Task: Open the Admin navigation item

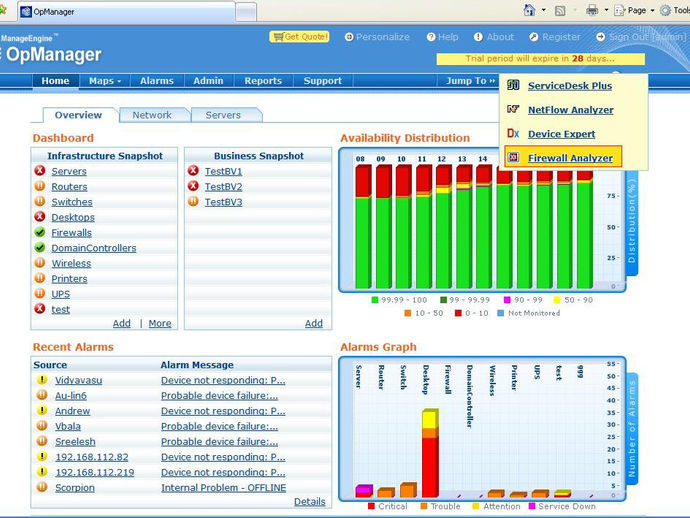Action: coord(208,81)
